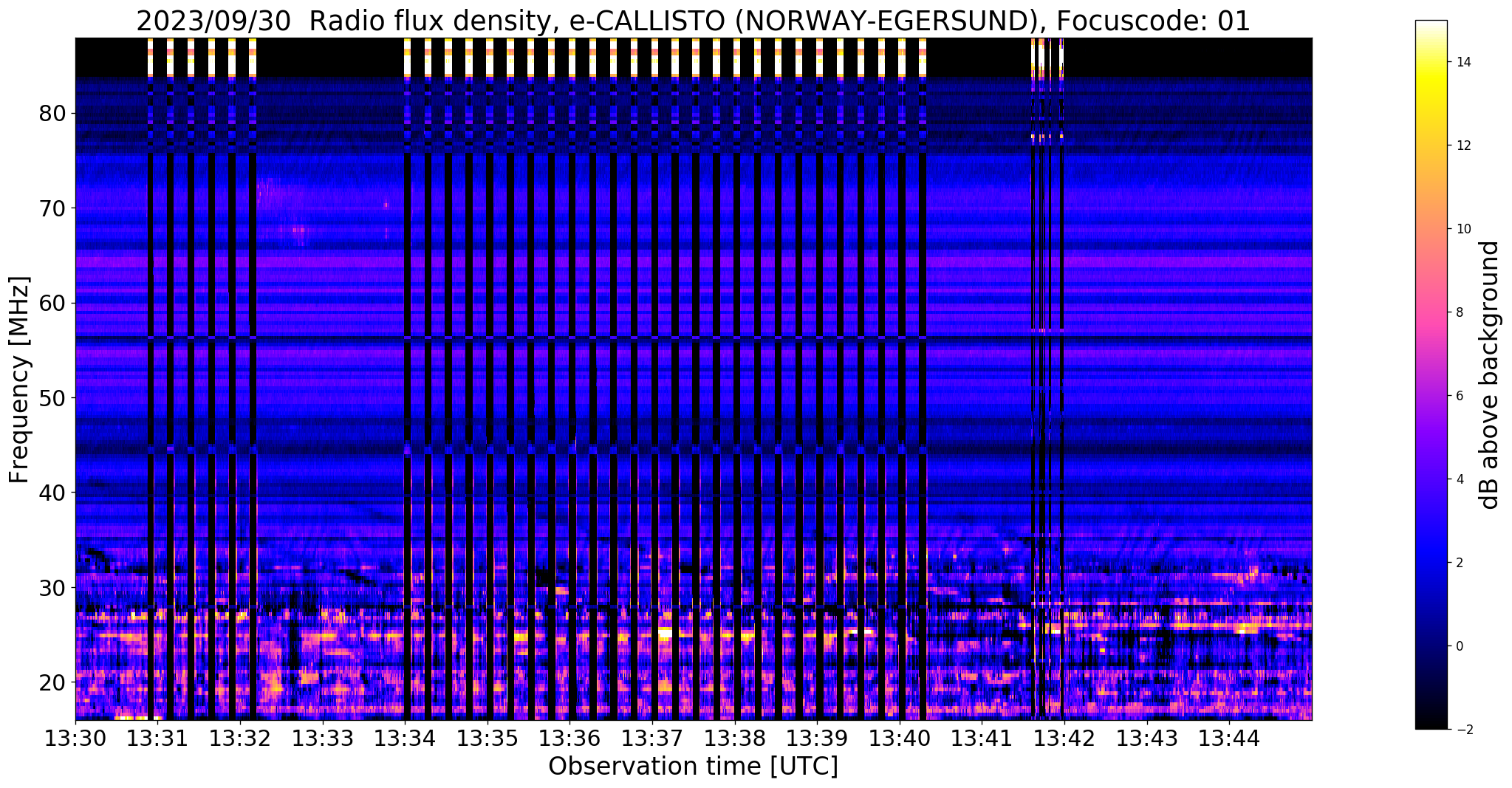The height and width of the screenshot is (788, 1512).
Task: Click the 13:37 time tick label
Action: [x=652, y=739]
